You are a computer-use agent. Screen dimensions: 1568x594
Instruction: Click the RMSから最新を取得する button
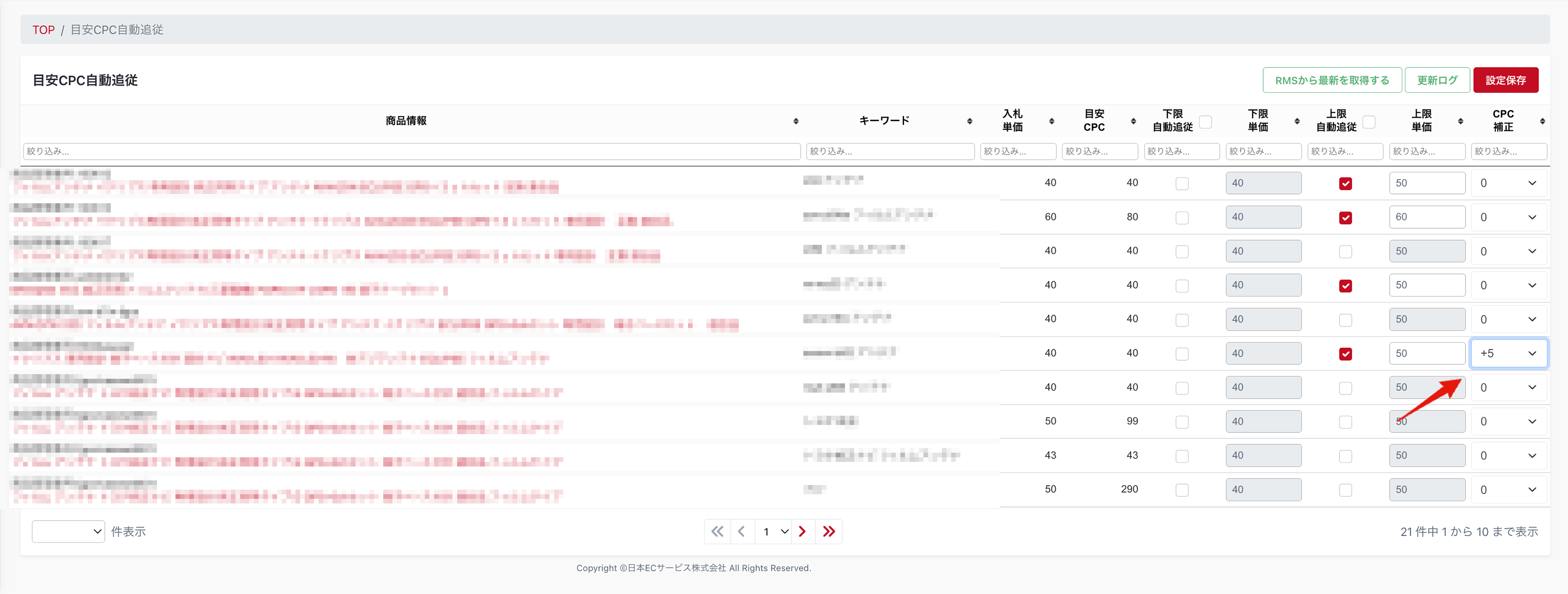(x=1332, y=80)
